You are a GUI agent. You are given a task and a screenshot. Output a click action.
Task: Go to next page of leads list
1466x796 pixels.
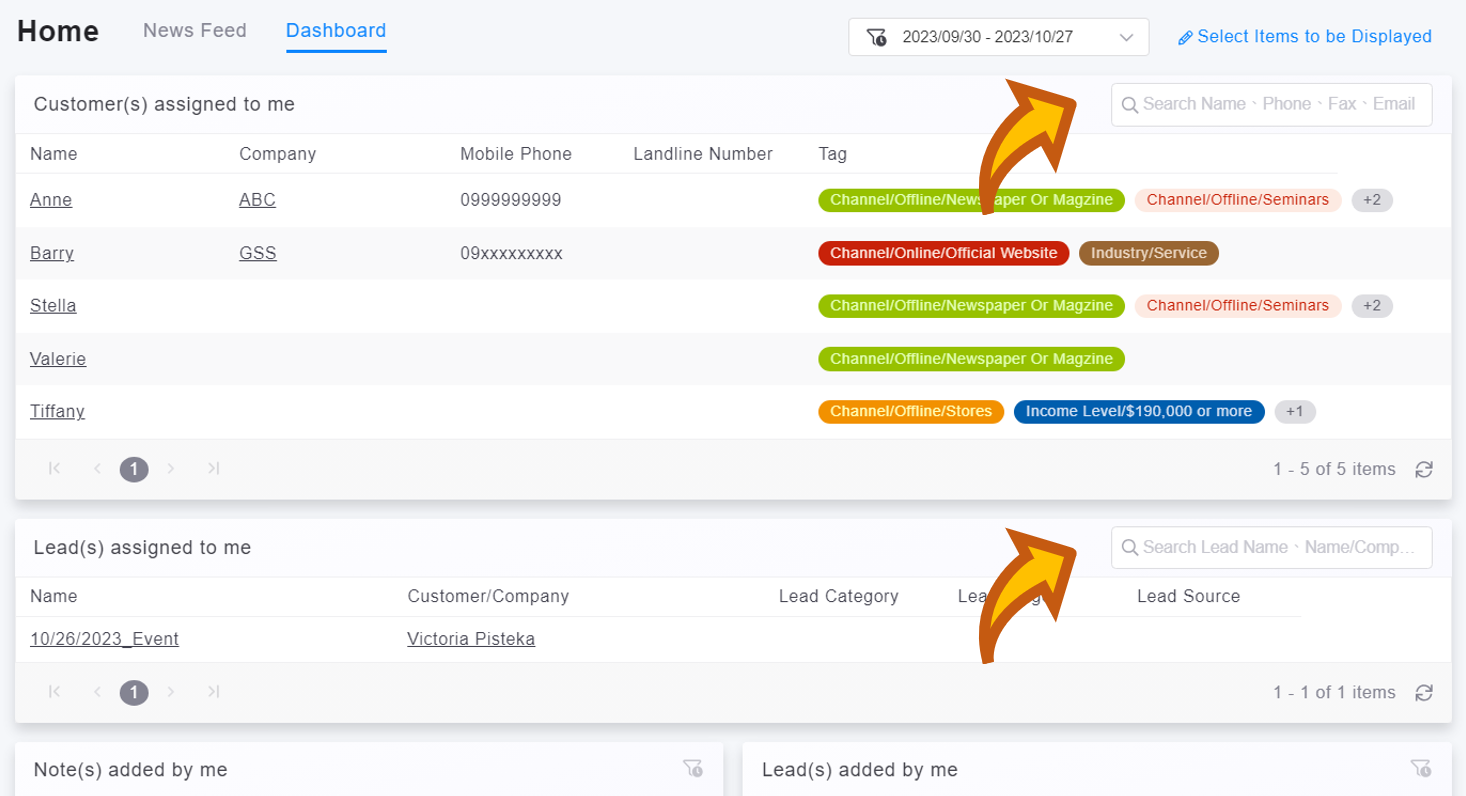click(171, 691)
